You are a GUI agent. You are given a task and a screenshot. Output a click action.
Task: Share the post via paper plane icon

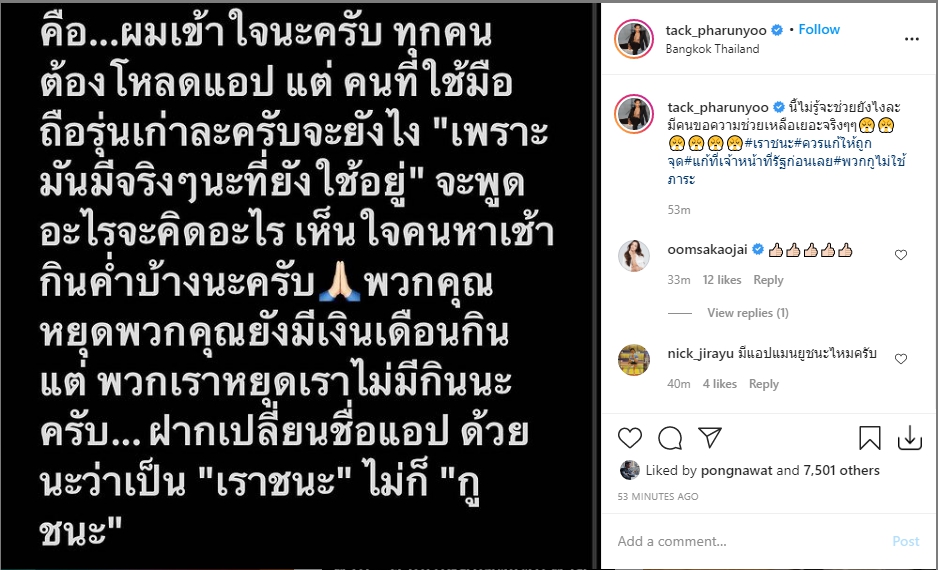coord(710,438)
